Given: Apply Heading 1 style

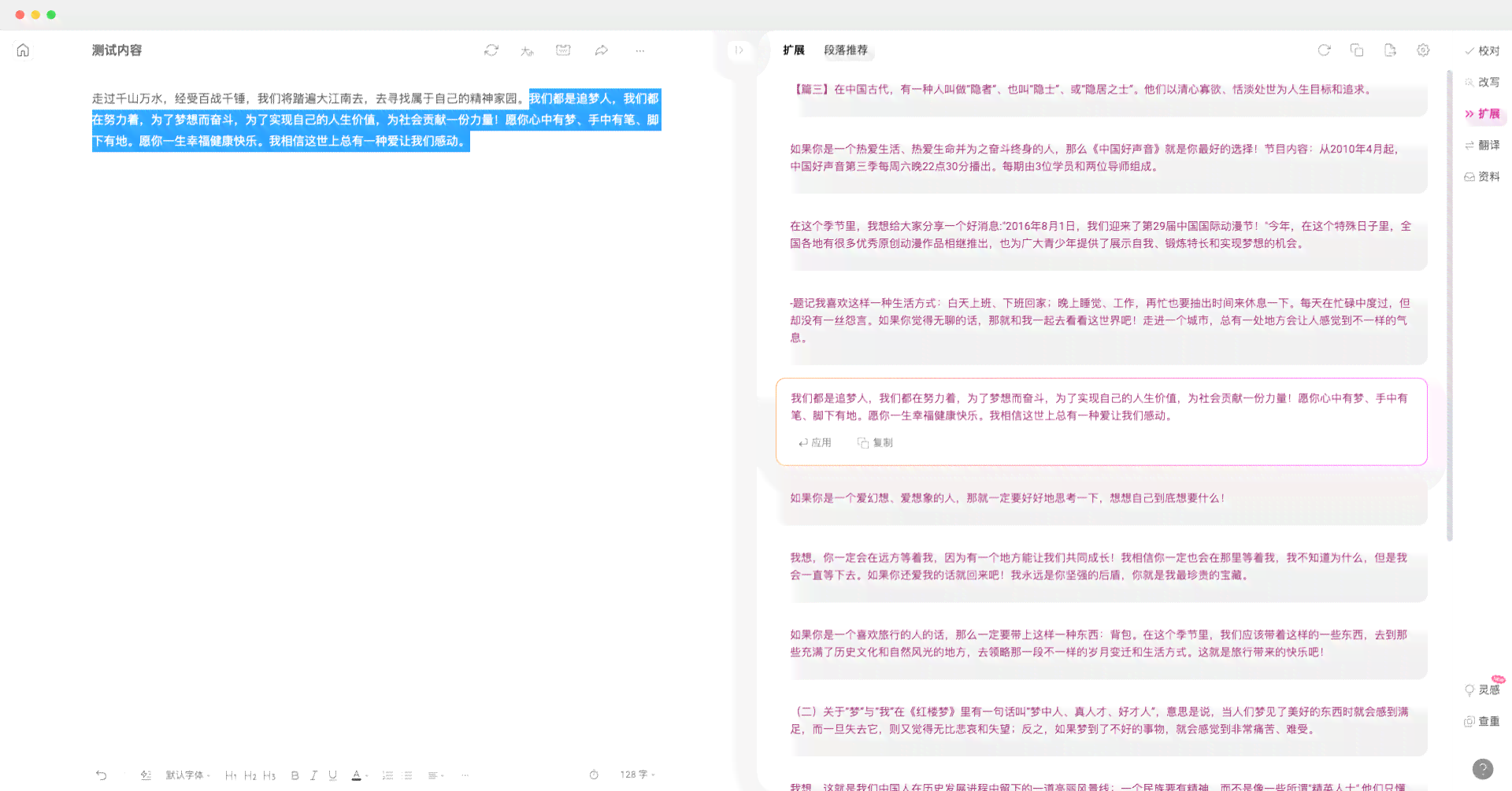Looking at the screenshot, I should click(x=231, y=775).
